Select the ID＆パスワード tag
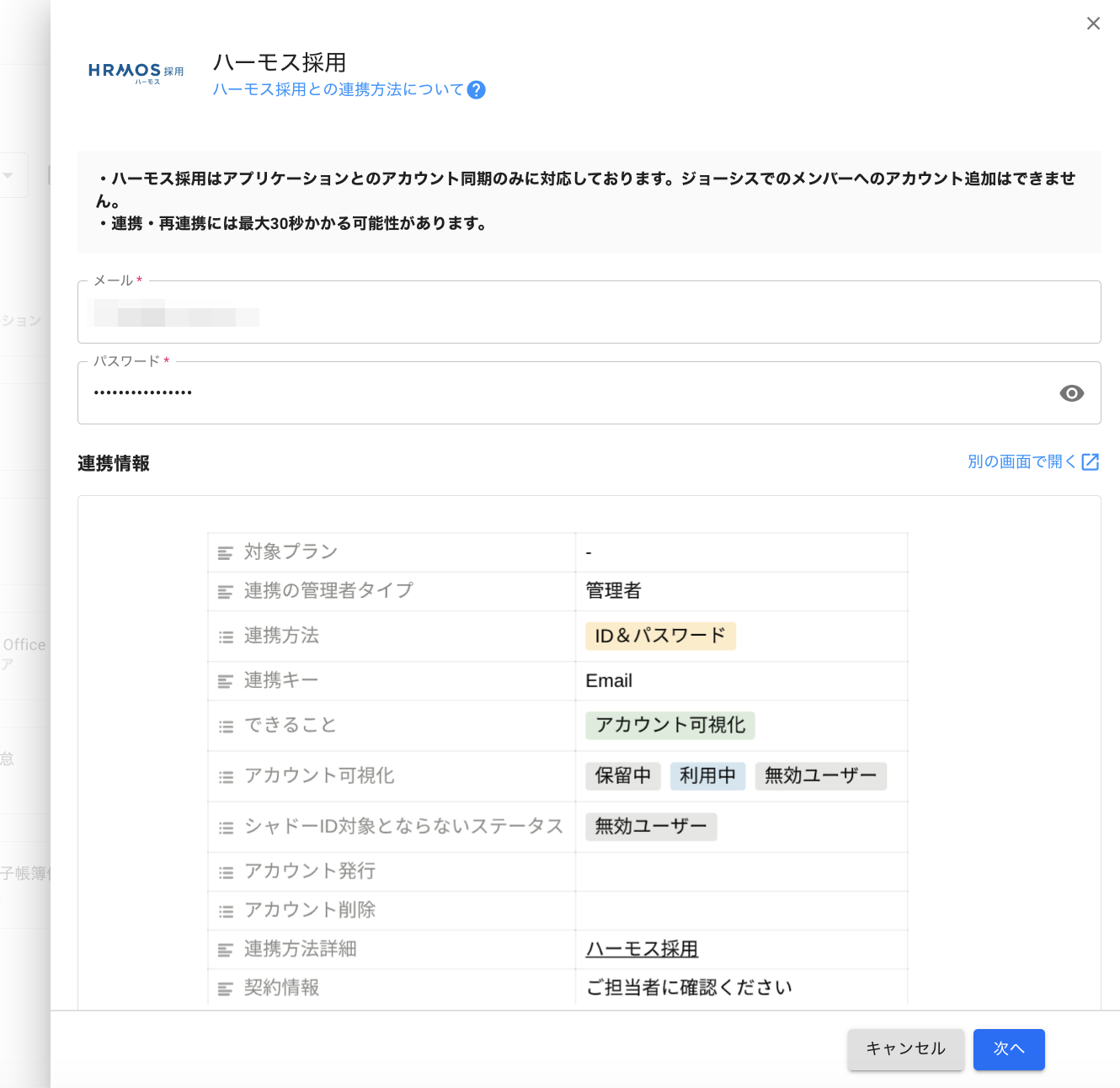The image size is (1120, 1088). [x=660, y=636]
